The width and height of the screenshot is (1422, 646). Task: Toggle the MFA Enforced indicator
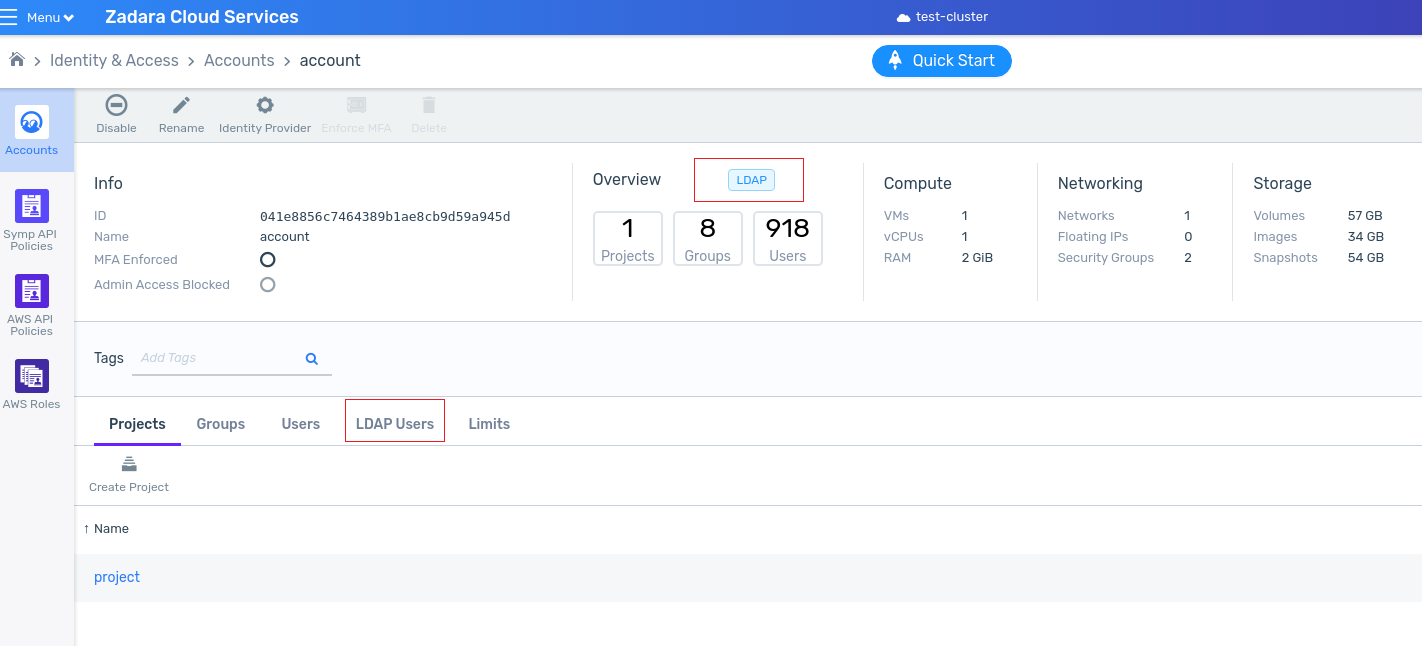pos(267,259)
